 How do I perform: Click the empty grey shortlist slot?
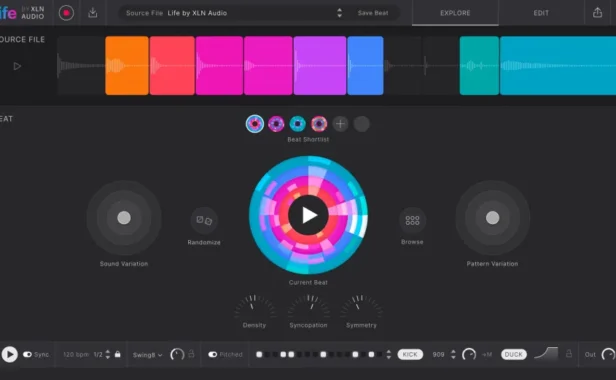tap(361, 124)
